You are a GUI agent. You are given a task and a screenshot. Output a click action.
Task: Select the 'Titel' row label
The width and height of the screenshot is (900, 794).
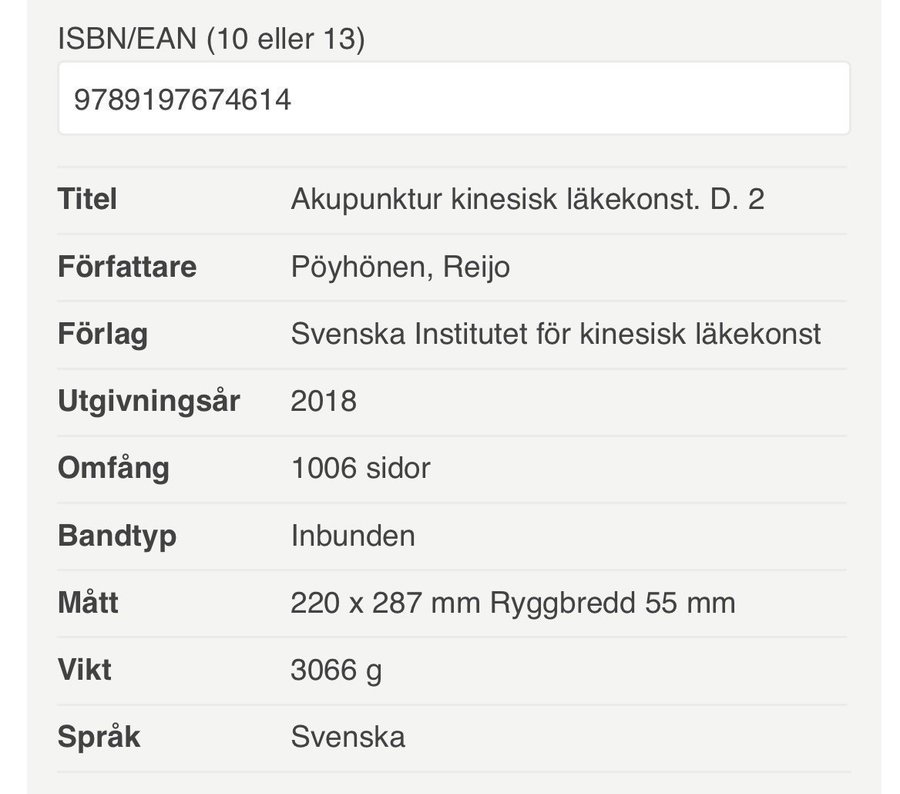(87, 199)
